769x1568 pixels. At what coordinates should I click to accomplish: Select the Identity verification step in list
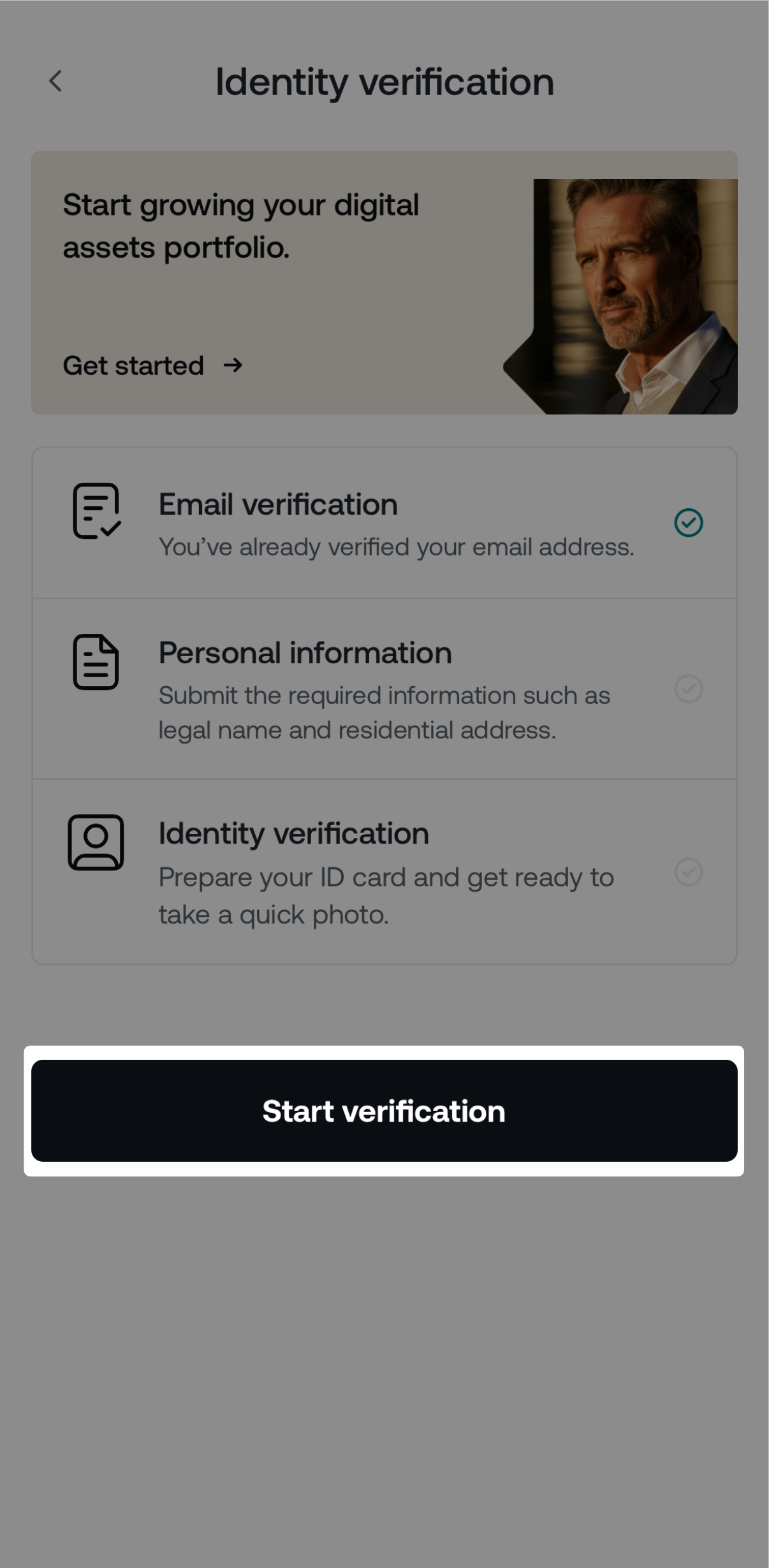[293, 833]
